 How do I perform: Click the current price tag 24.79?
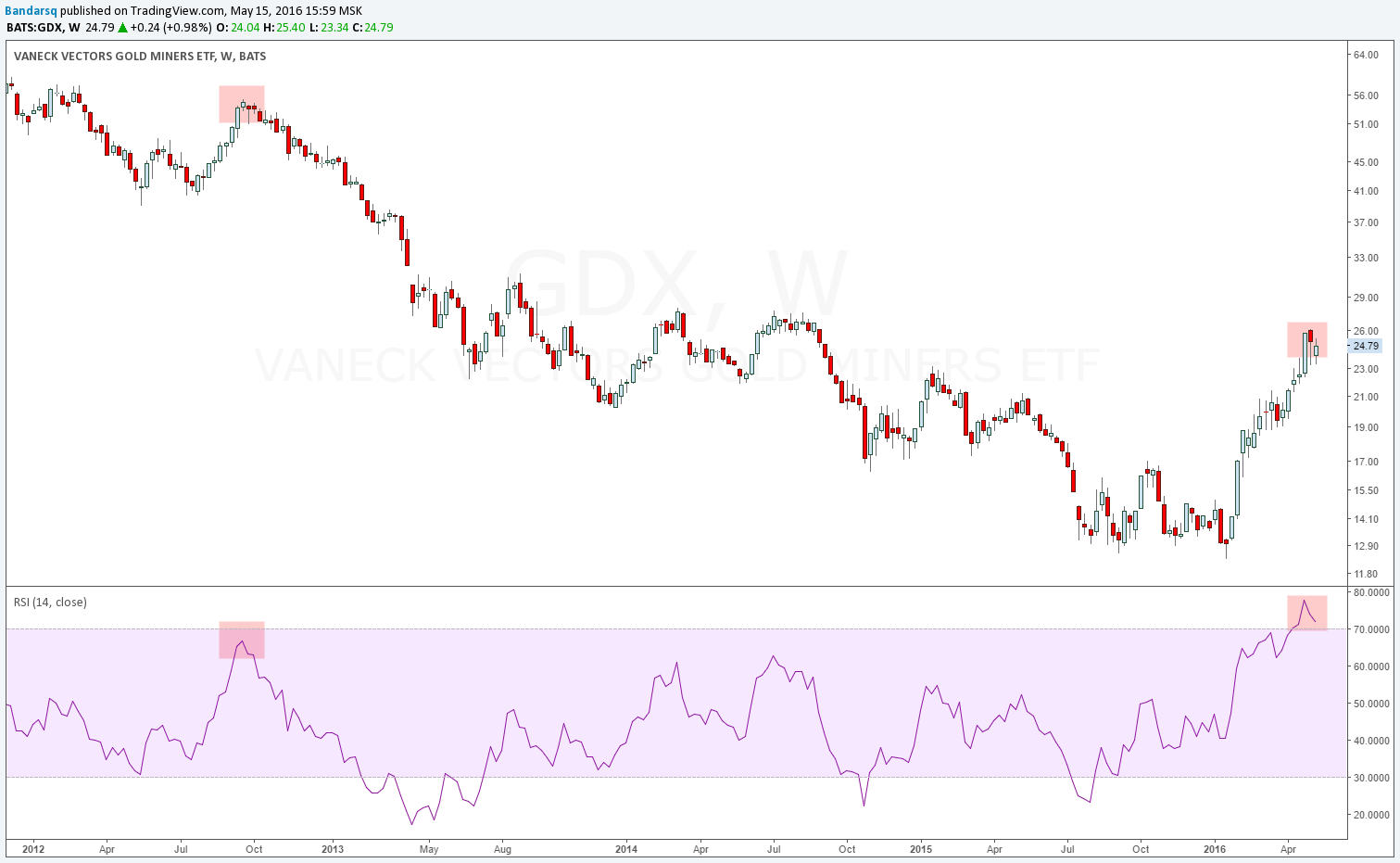(x=1366, y=346)
